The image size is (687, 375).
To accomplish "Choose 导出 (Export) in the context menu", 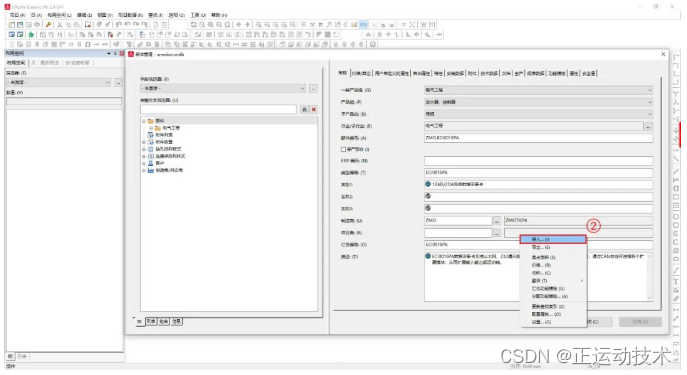I will click(553, 248).
